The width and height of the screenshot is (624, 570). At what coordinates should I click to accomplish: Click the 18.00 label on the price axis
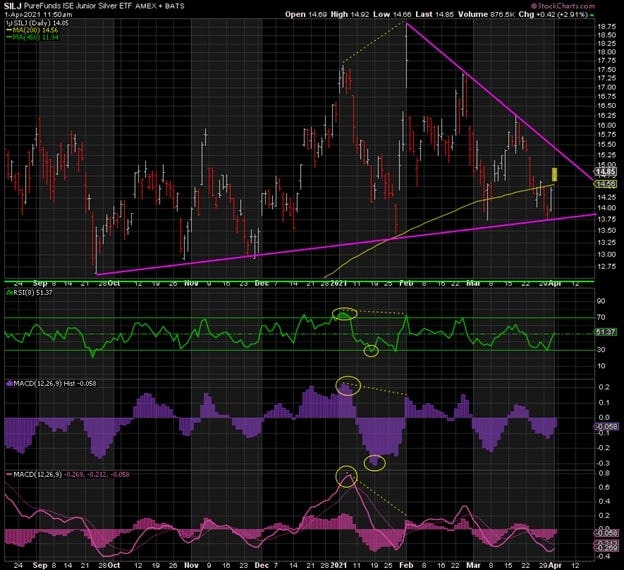coord(607,52)
